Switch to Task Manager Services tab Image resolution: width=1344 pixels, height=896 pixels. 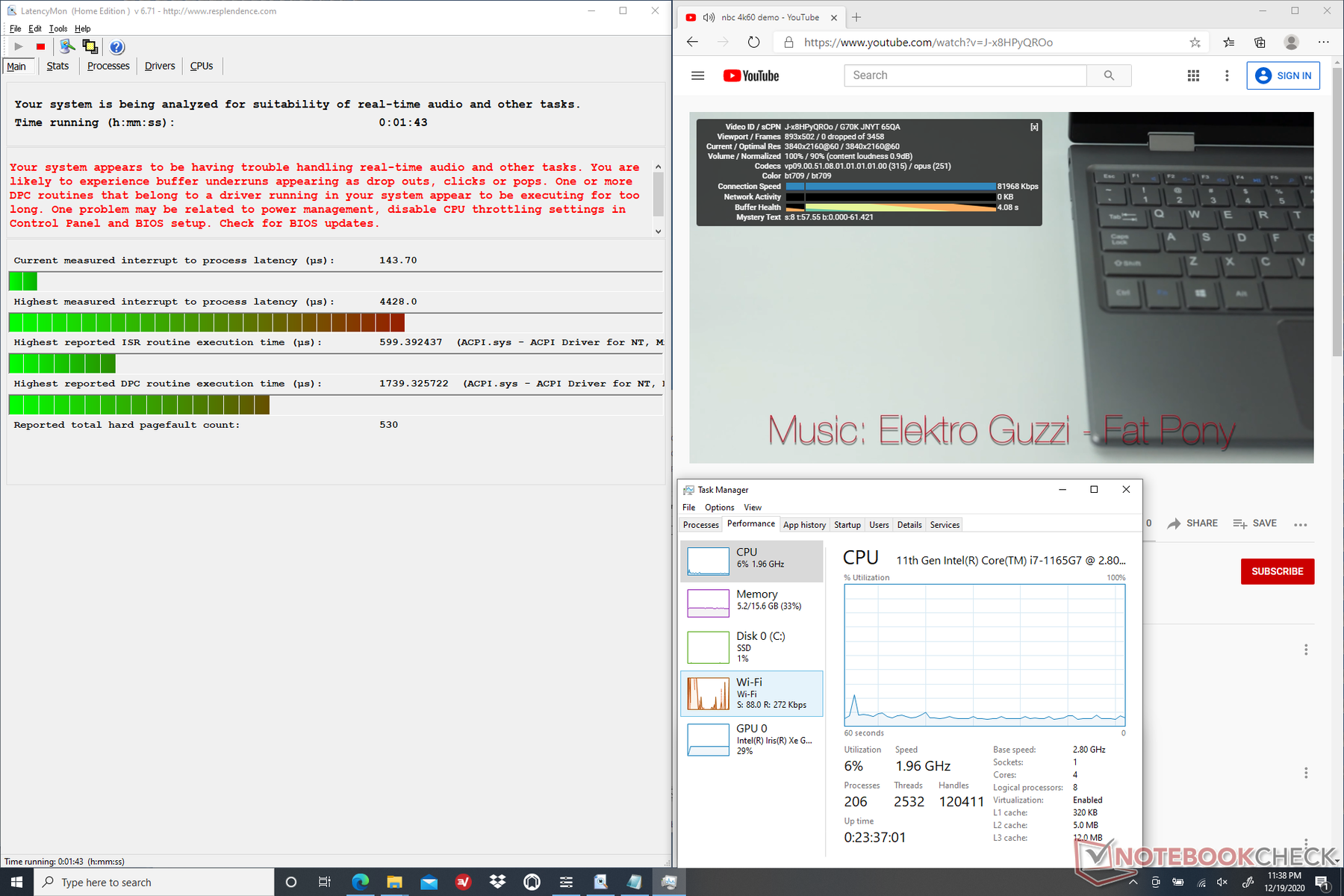point(945,525)
